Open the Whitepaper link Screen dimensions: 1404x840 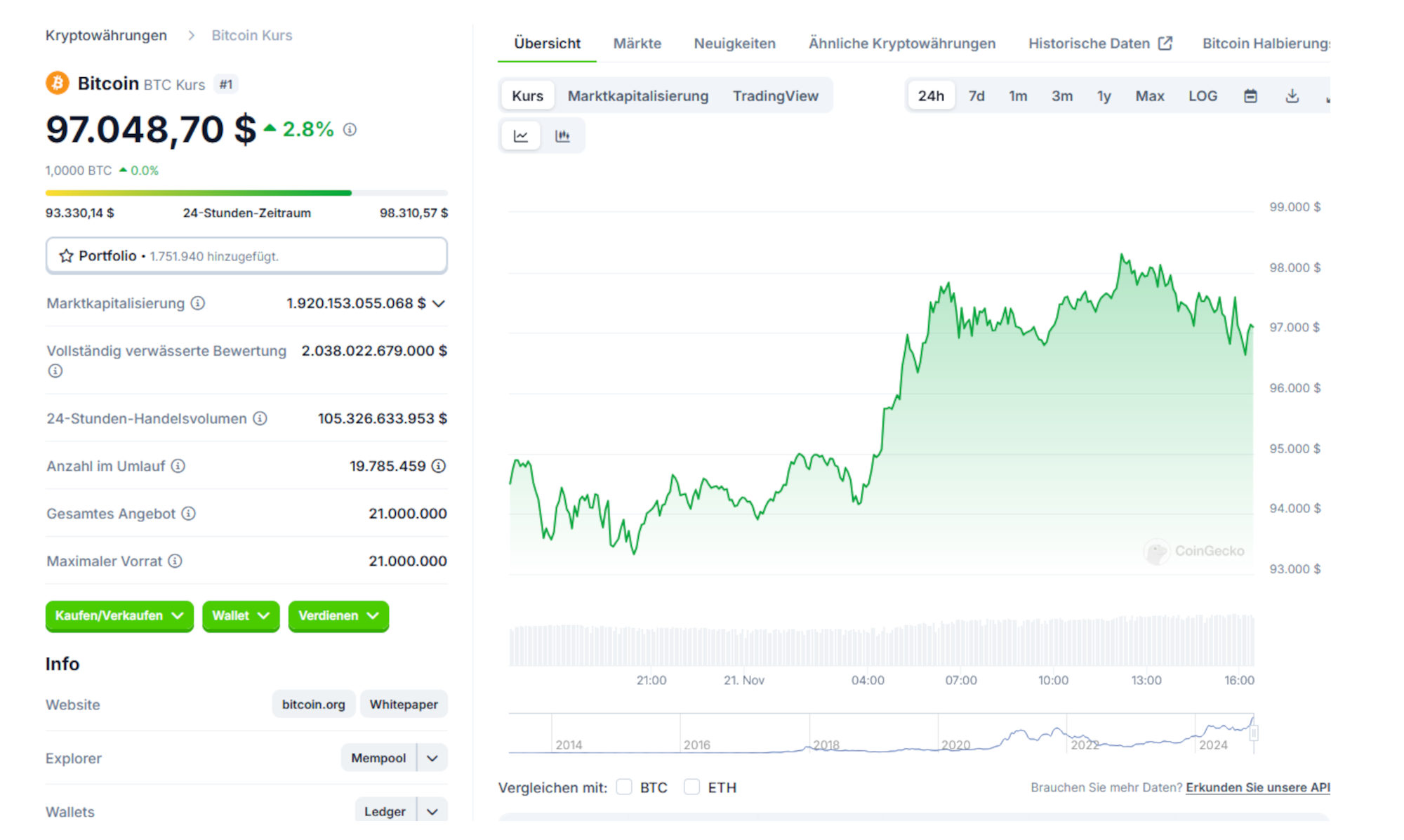(404, 705)
